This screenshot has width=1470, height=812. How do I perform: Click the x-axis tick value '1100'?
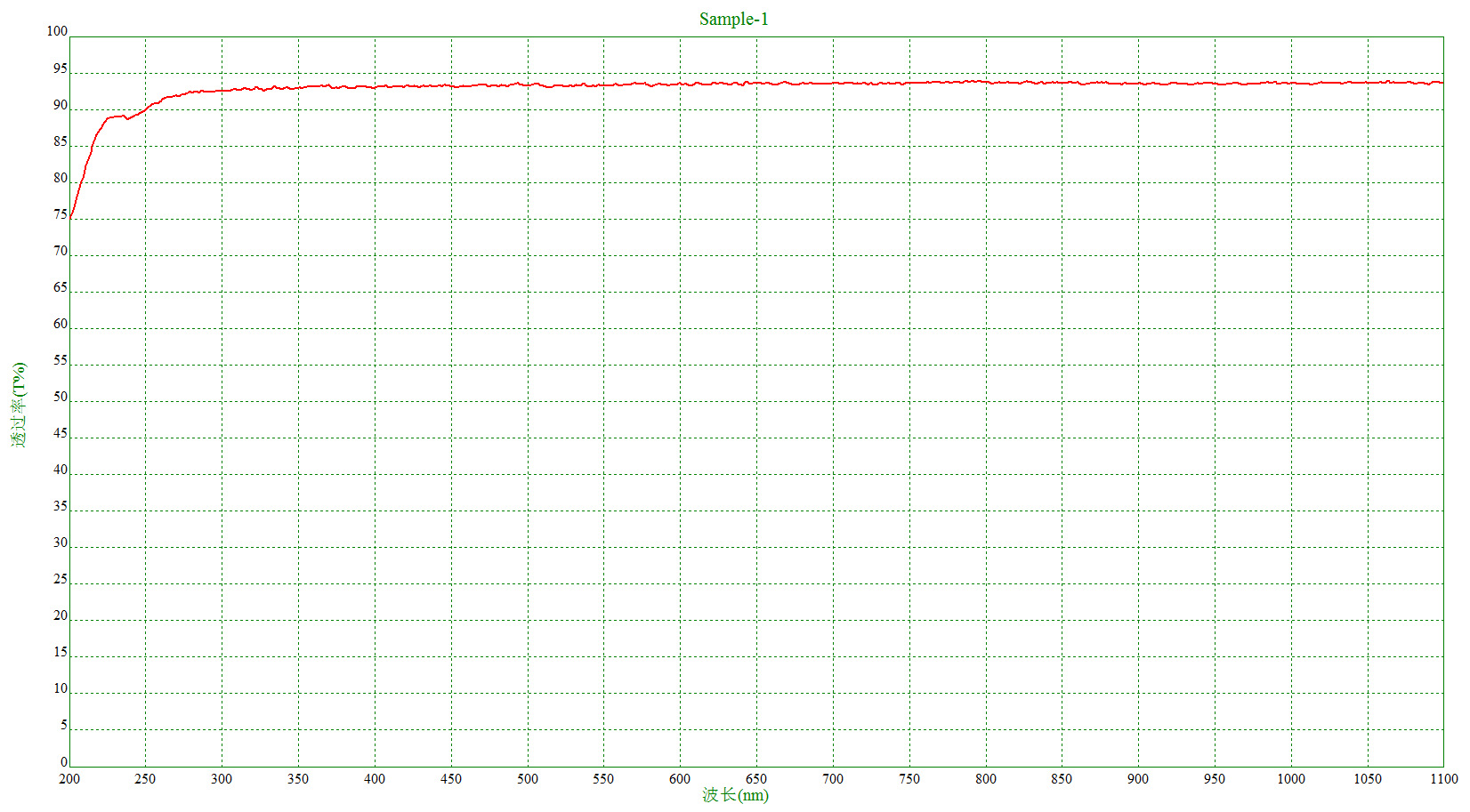coord(1444,779)
